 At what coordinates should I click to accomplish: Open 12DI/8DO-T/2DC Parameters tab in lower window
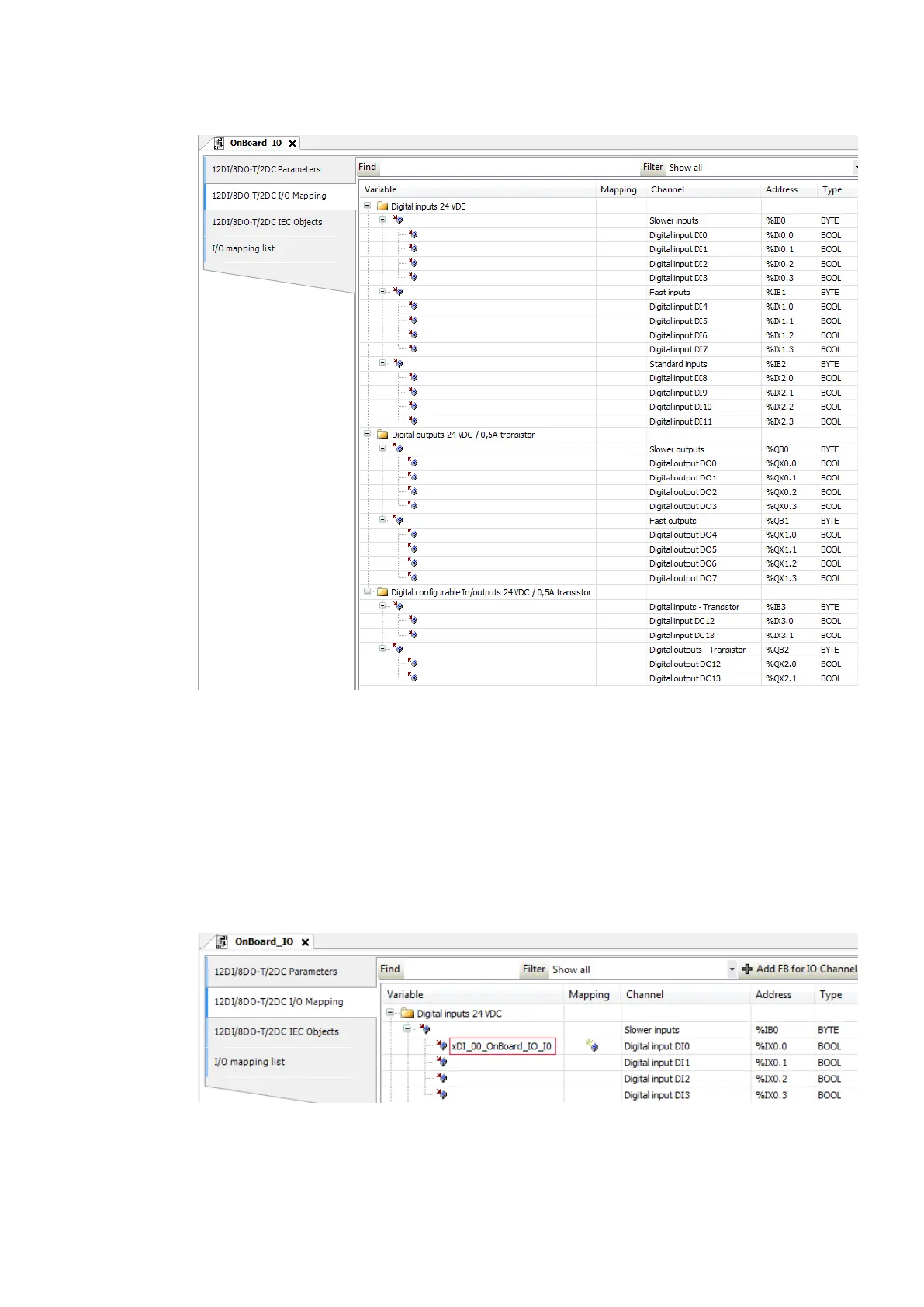pos(276,972)
